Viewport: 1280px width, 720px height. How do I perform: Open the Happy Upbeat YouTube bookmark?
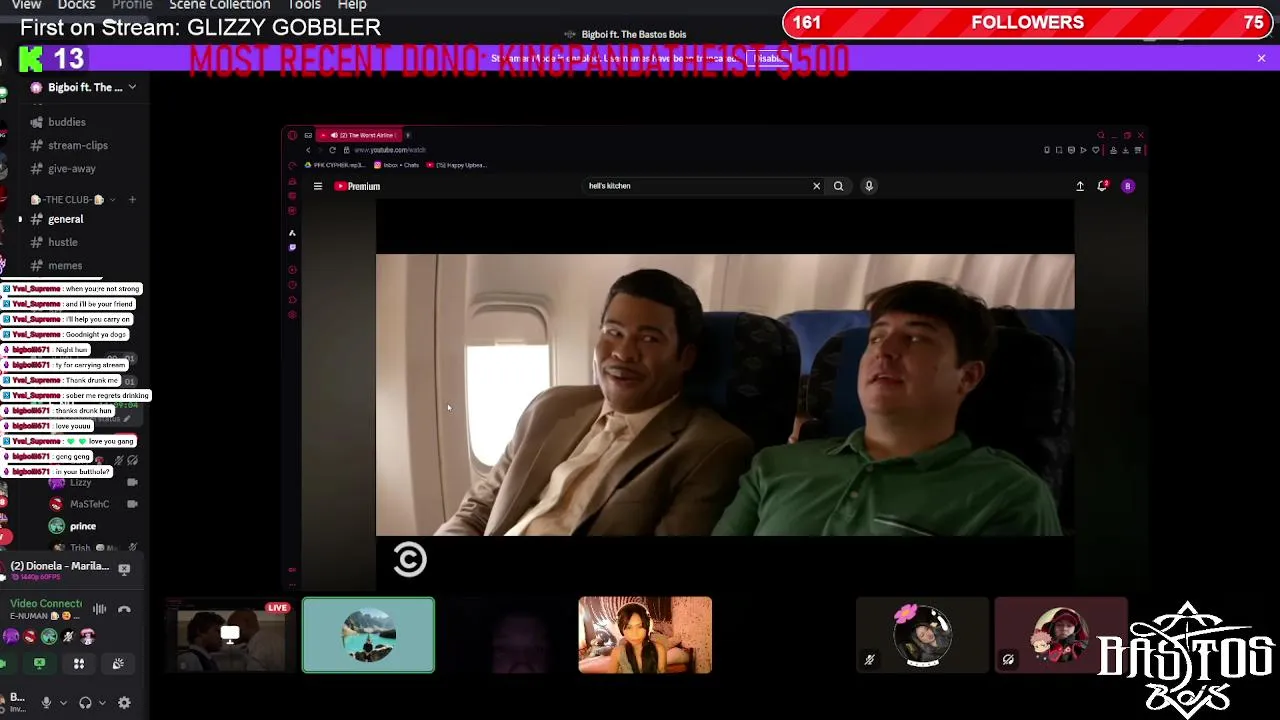click(459, 165)
